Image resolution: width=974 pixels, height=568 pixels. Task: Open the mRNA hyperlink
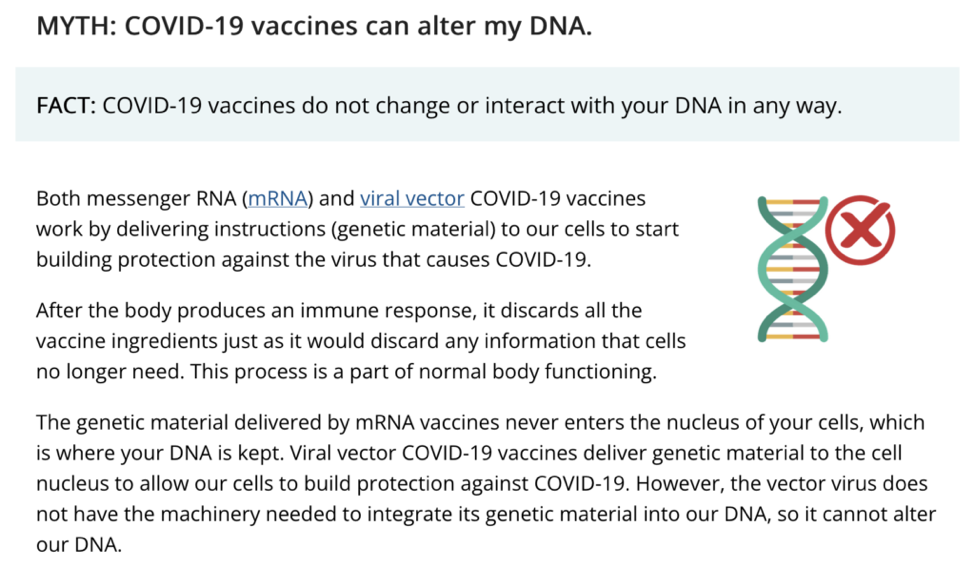point(278,199)
